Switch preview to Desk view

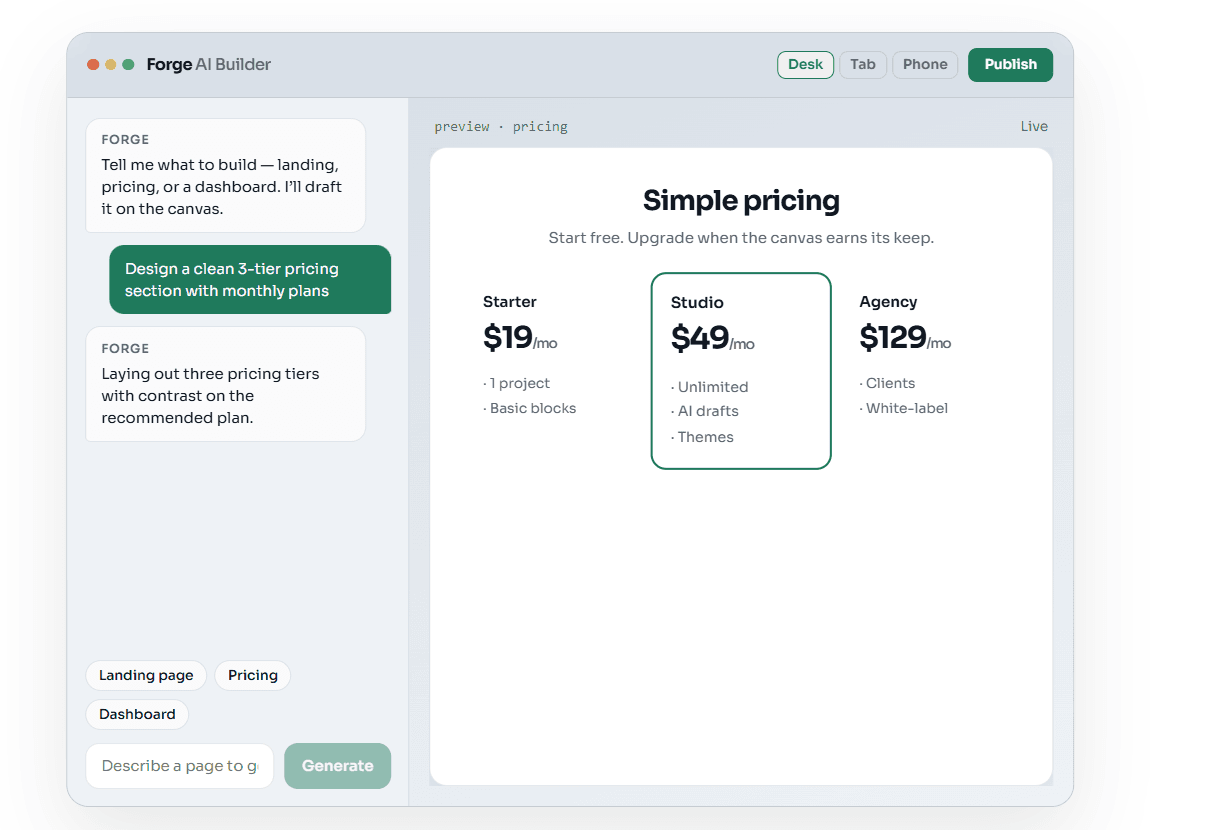pos(805,65)
